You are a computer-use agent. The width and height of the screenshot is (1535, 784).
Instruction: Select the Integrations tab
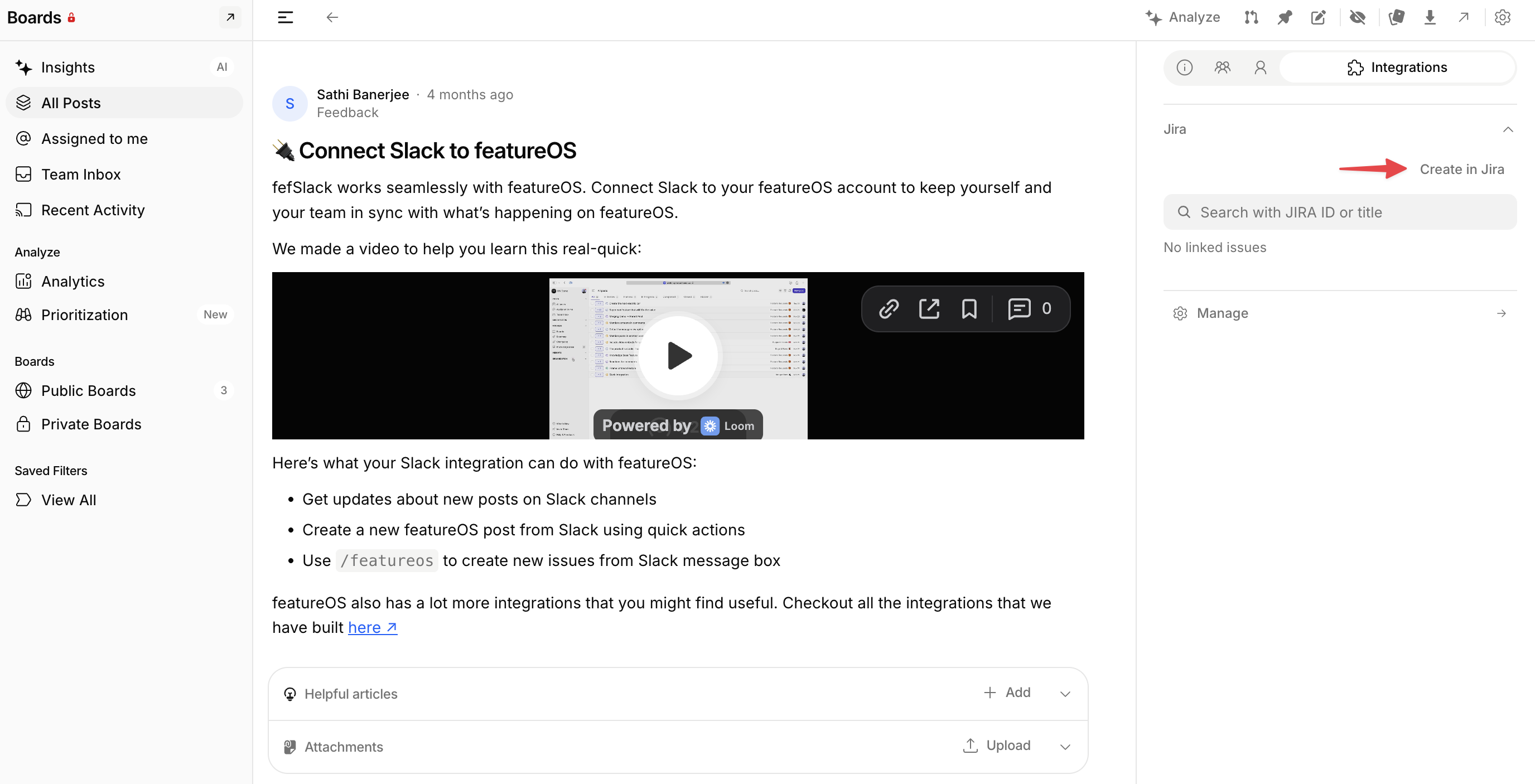pyautogui.click(x=1397, y=67)
